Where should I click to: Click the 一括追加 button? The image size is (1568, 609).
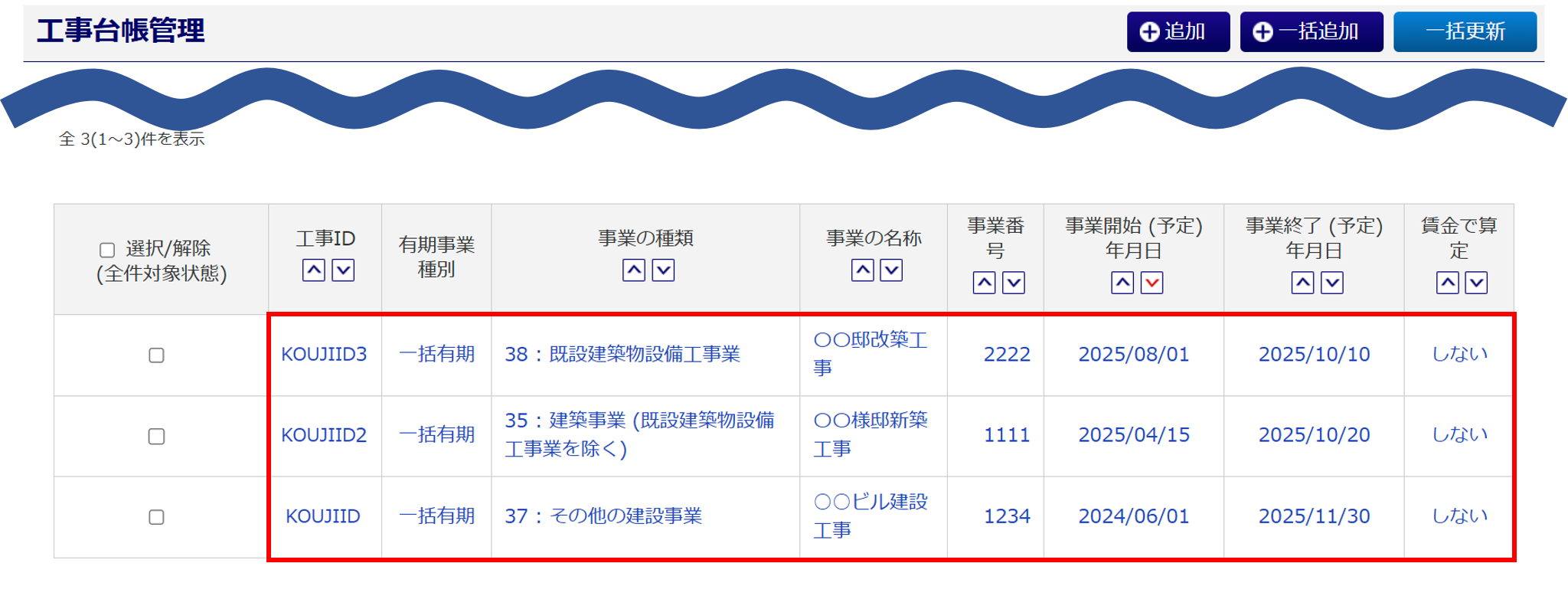click(1312, 31)
